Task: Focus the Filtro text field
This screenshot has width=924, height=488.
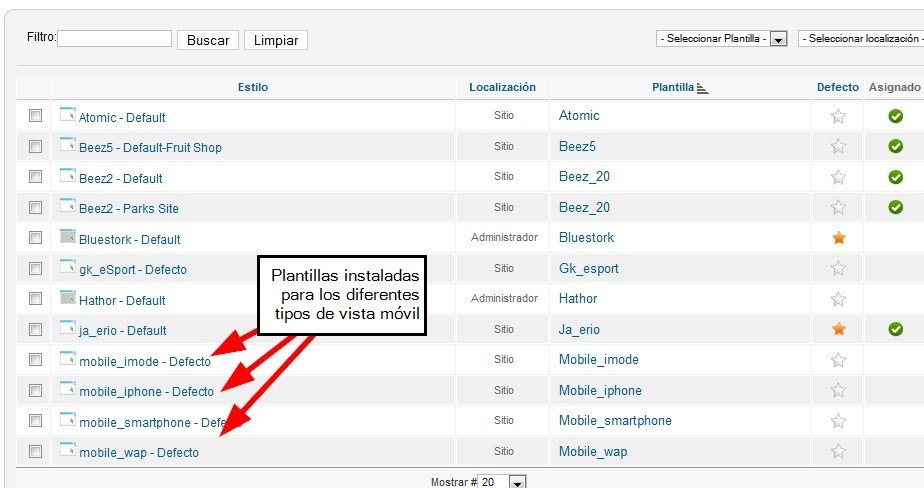Action: [x=114, y=39]
